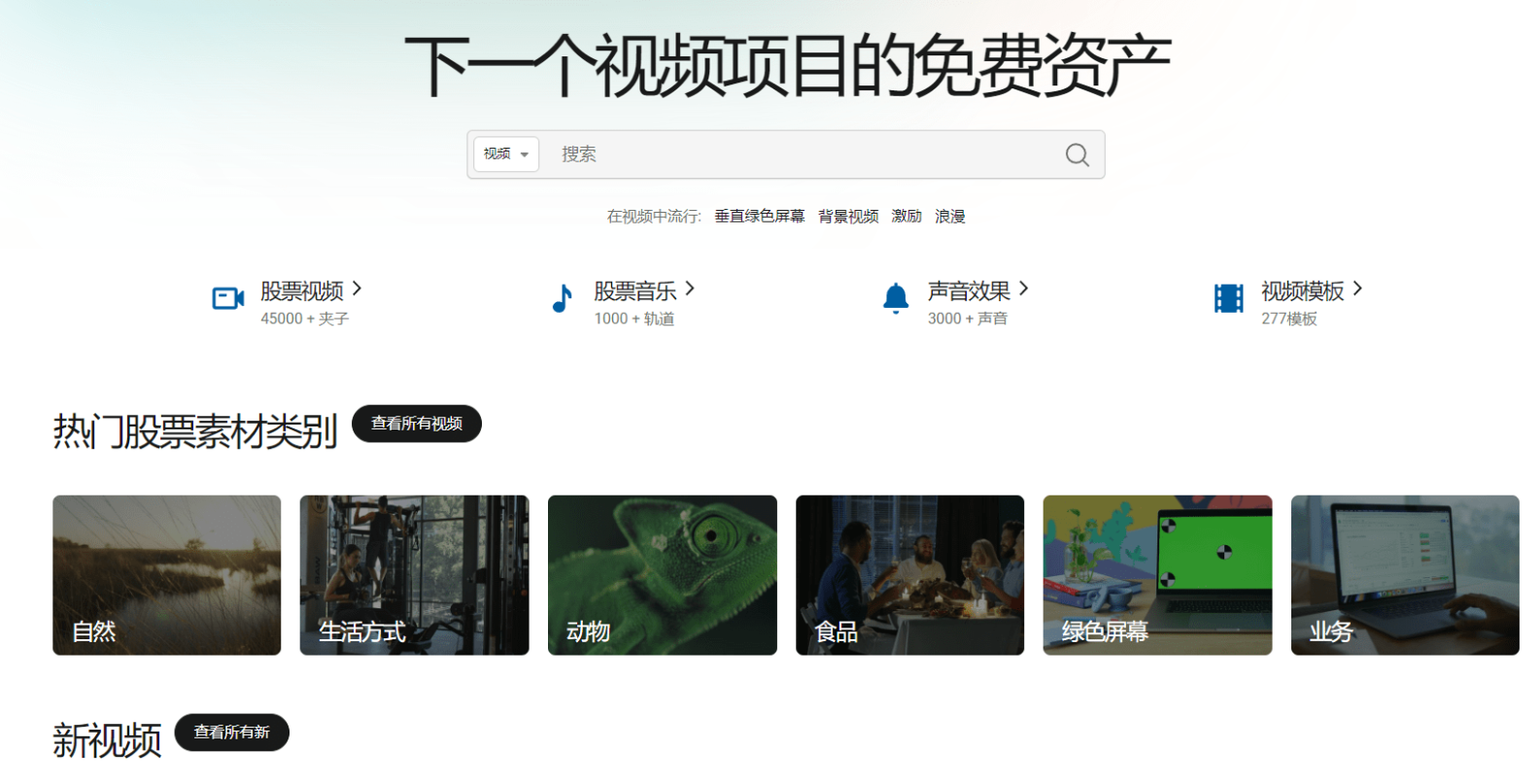The image size is (1540, 784).
Task: Click the music note icon for 股票音乐
Action: 562,298
